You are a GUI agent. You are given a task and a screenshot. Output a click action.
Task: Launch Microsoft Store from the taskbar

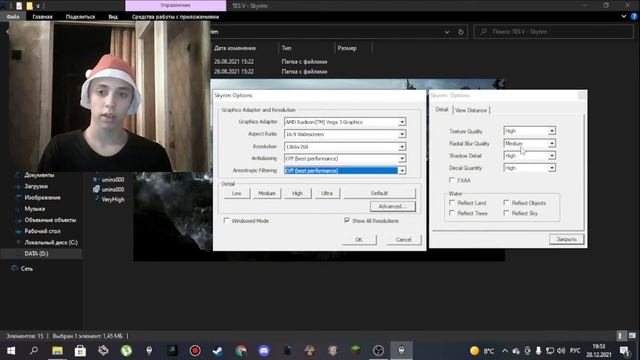point(80,351)
